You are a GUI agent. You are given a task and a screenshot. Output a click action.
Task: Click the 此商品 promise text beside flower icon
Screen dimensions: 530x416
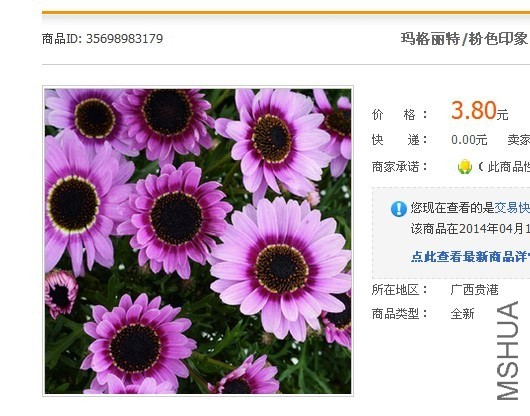504,167
